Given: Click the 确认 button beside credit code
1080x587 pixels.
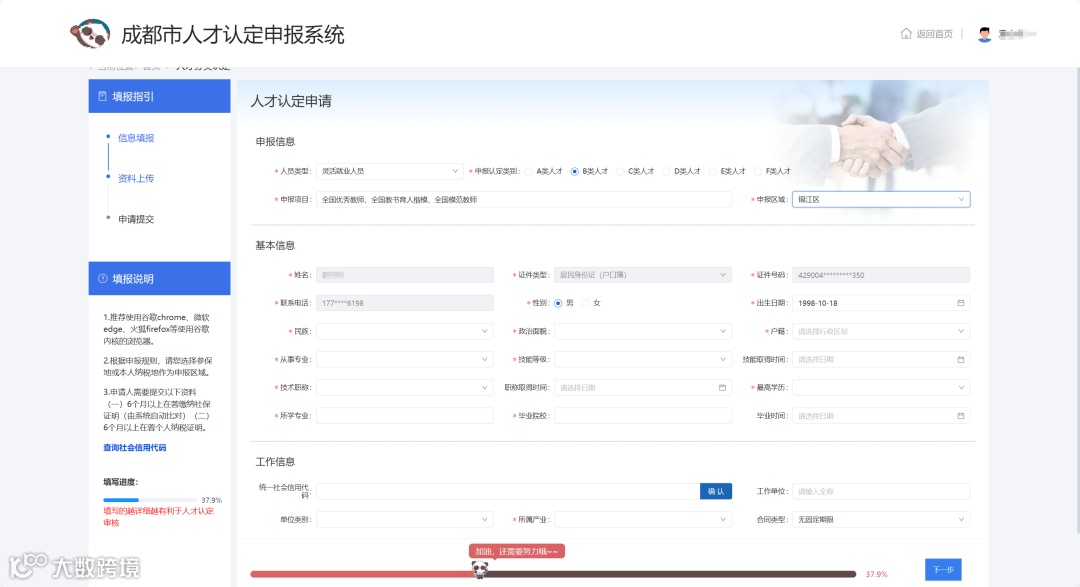Looking at the screenshot, I should [x=716, y=491].
